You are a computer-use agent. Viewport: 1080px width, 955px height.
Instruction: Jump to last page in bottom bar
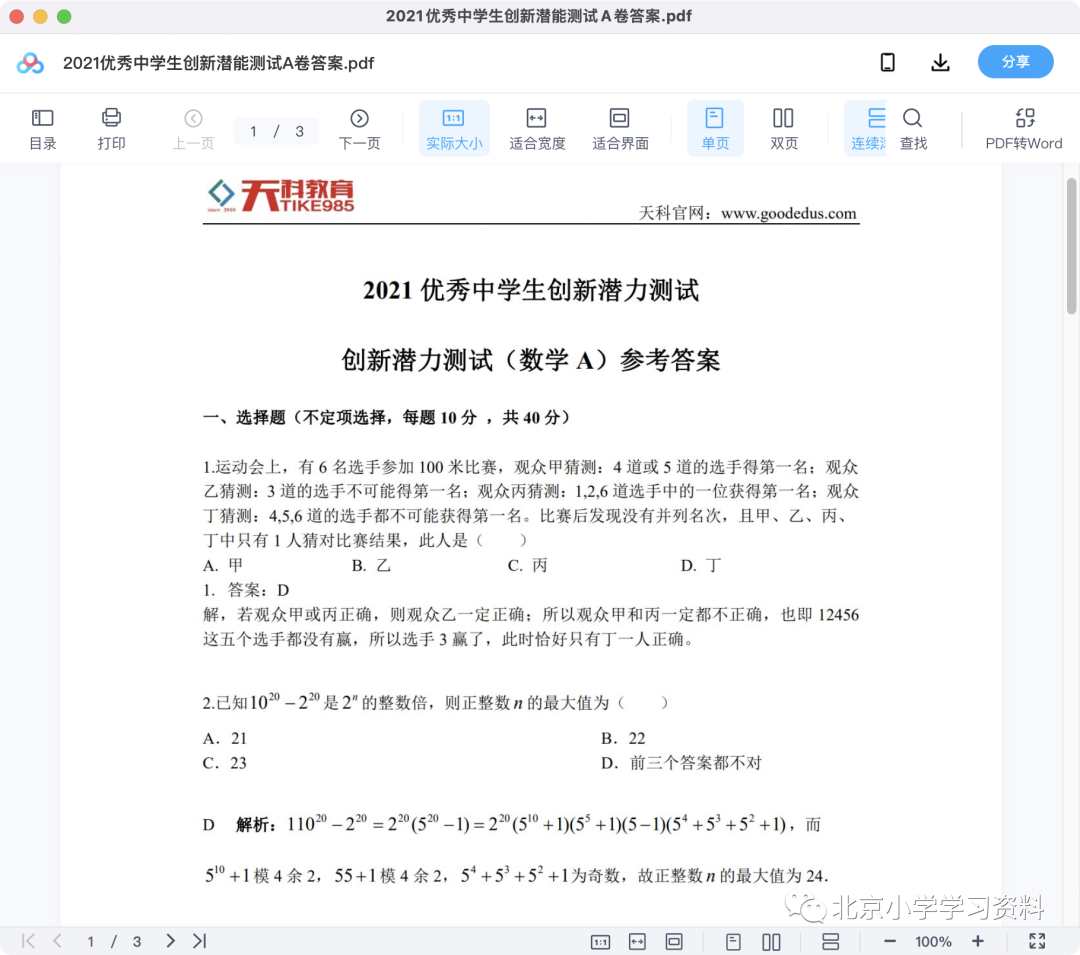pyautogui.click(x=200, y=941)
